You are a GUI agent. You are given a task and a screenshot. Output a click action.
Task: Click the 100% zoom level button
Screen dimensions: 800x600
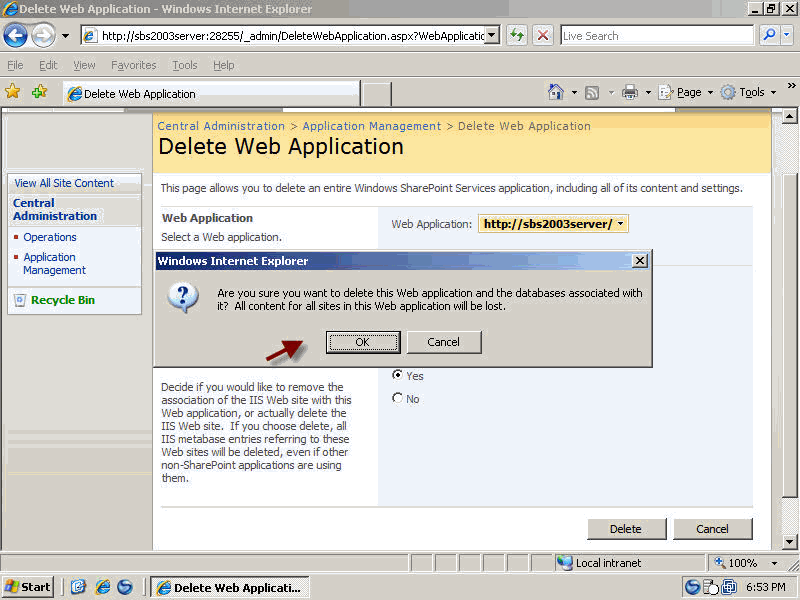point(736,563)
